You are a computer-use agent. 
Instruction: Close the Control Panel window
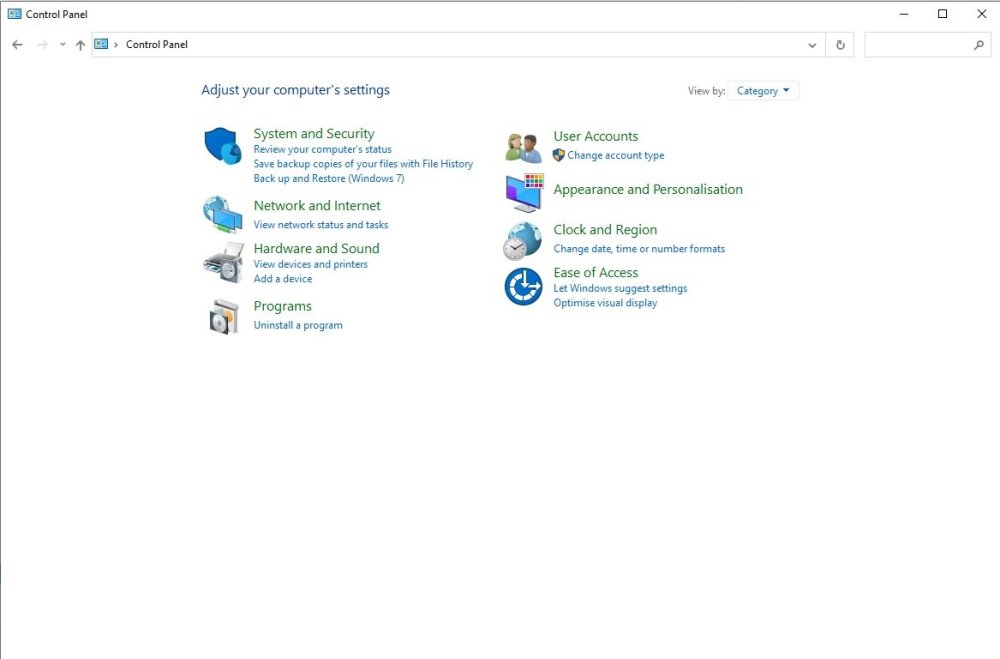982,13
